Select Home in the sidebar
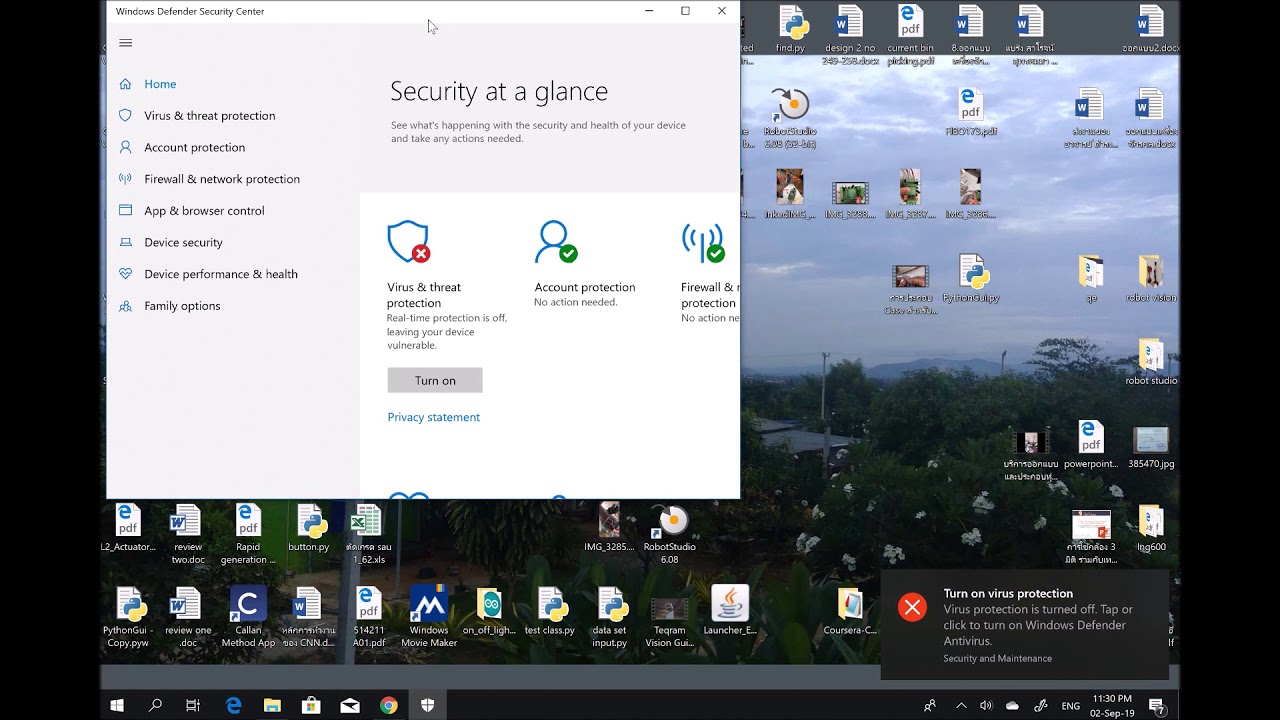The height and width of the screenshot is (720, 1280). [x=160, y=84]
